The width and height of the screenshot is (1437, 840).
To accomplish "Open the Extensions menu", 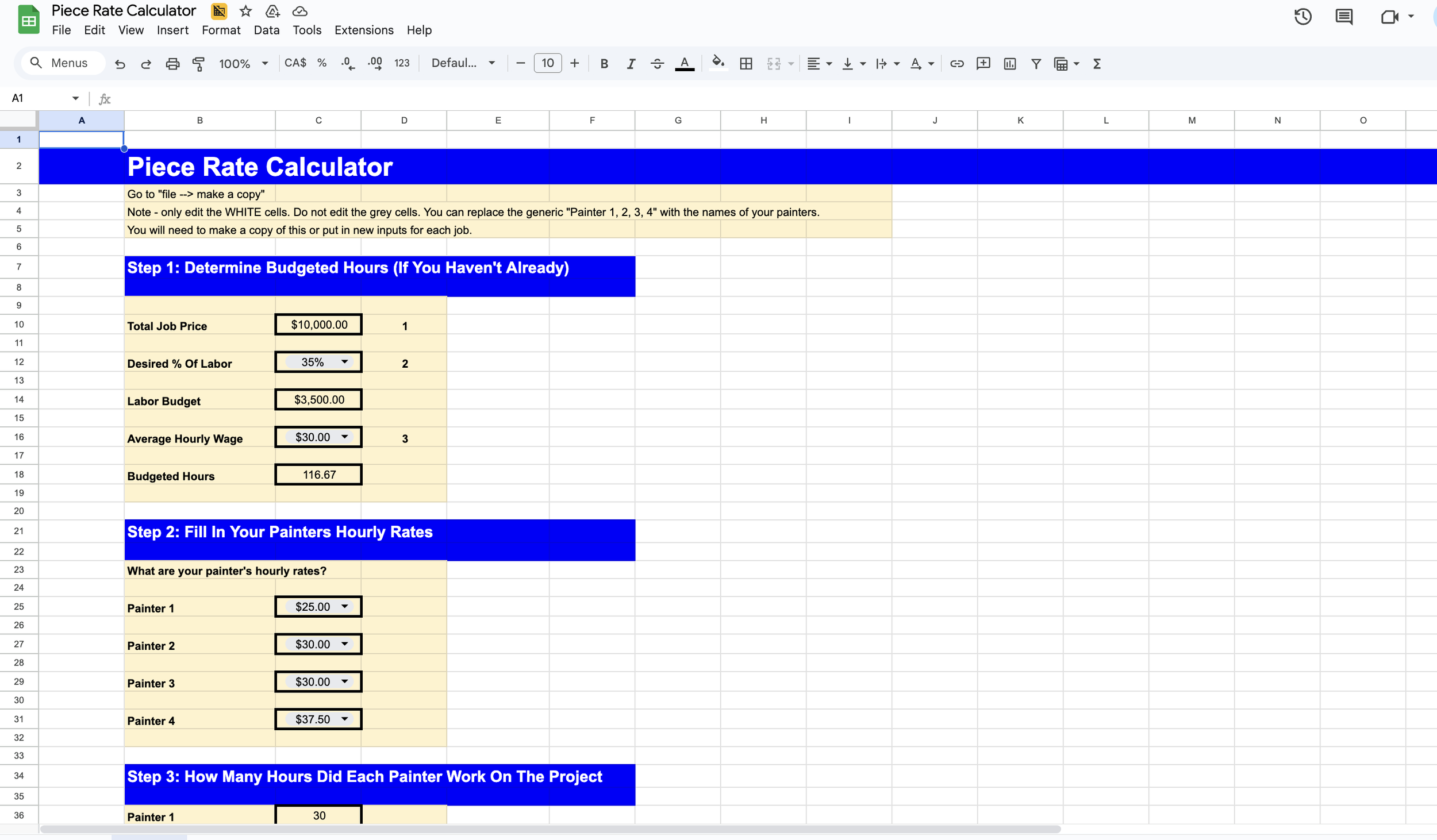I will pos(364,30).
